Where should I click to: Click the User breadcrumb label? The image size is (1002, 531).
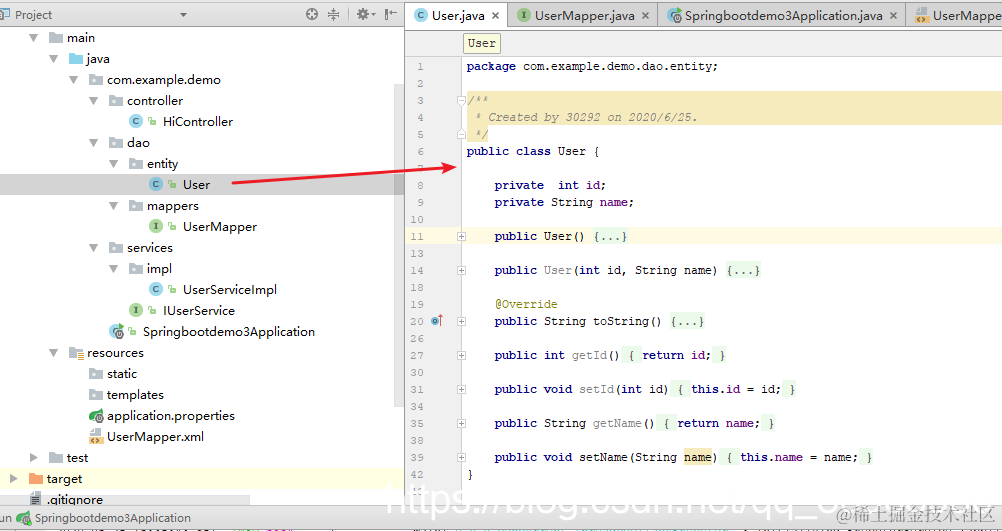point(481,43)
